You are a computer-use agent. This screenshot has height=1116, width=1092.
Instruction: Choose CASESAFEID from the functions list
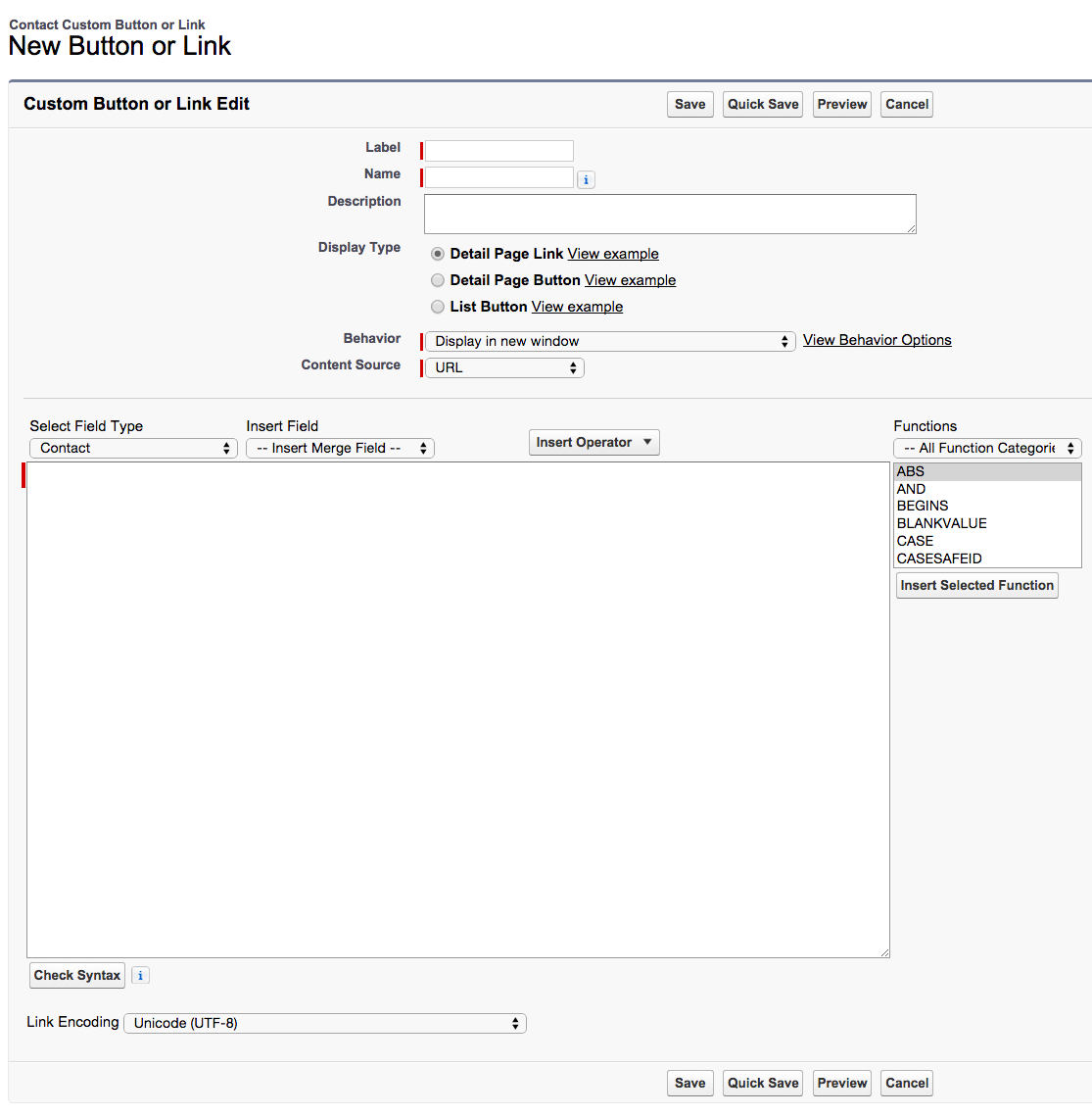click(x=938, y=558)
